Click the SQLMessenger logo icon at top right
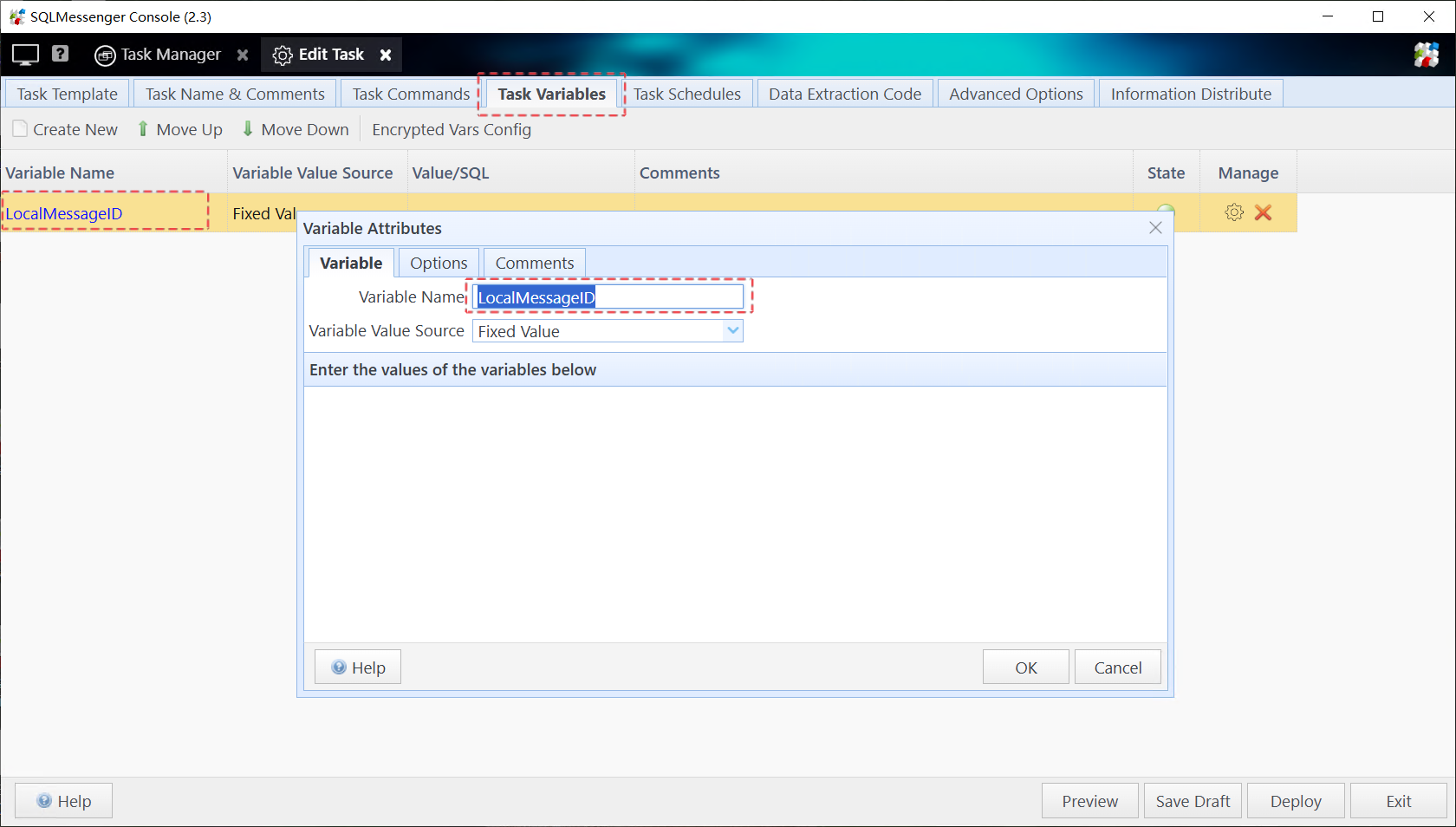The width and height of the screenshot is (1456, 827). (1426, 55)
